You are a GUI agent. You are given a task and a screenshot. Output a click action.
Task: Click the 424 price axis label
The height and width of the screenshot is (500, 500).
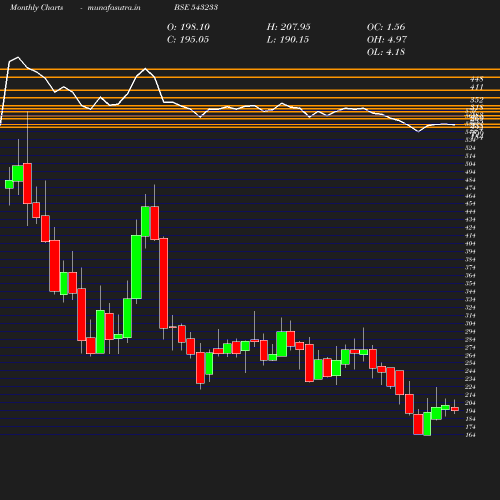coord(470,228)
